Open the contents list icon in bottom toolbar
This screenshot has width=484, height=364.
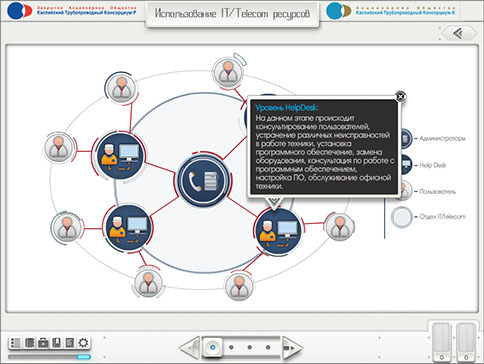pyautogui.click(x=16, y=343)
